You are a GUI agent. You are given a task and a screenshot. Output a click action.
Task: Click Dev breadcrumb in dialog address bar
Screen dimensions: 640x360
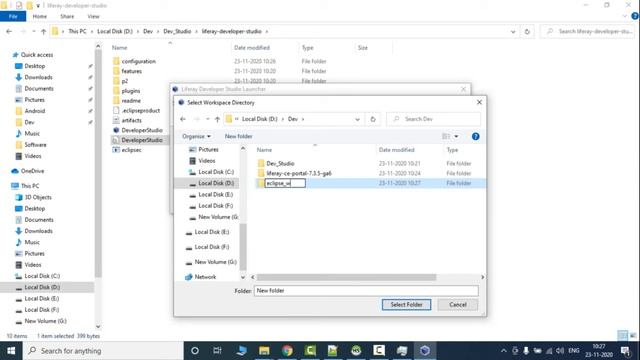(x=293, y=119)
